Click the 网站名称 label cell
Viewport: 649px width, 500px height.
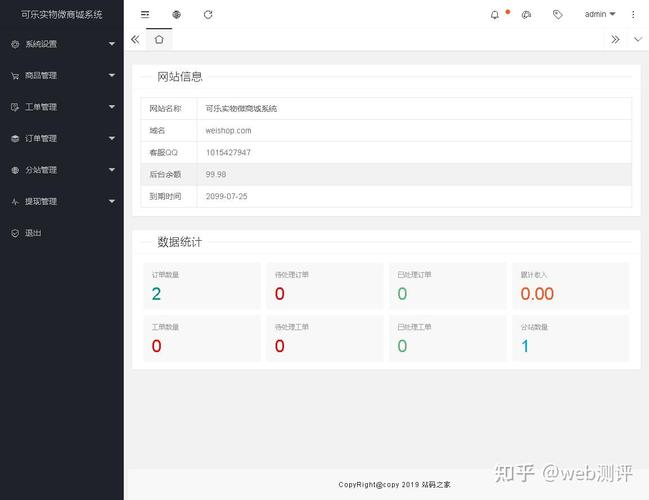(x=169, y=108)
